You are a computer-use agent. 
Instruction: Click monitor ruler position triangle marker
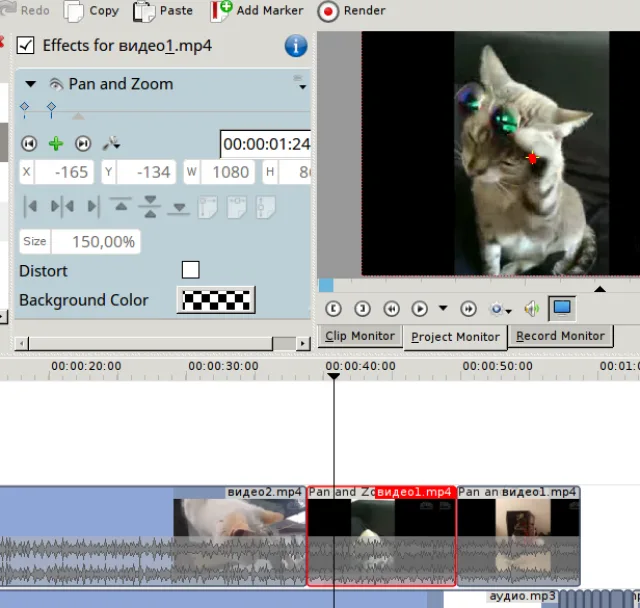(600, 289)
